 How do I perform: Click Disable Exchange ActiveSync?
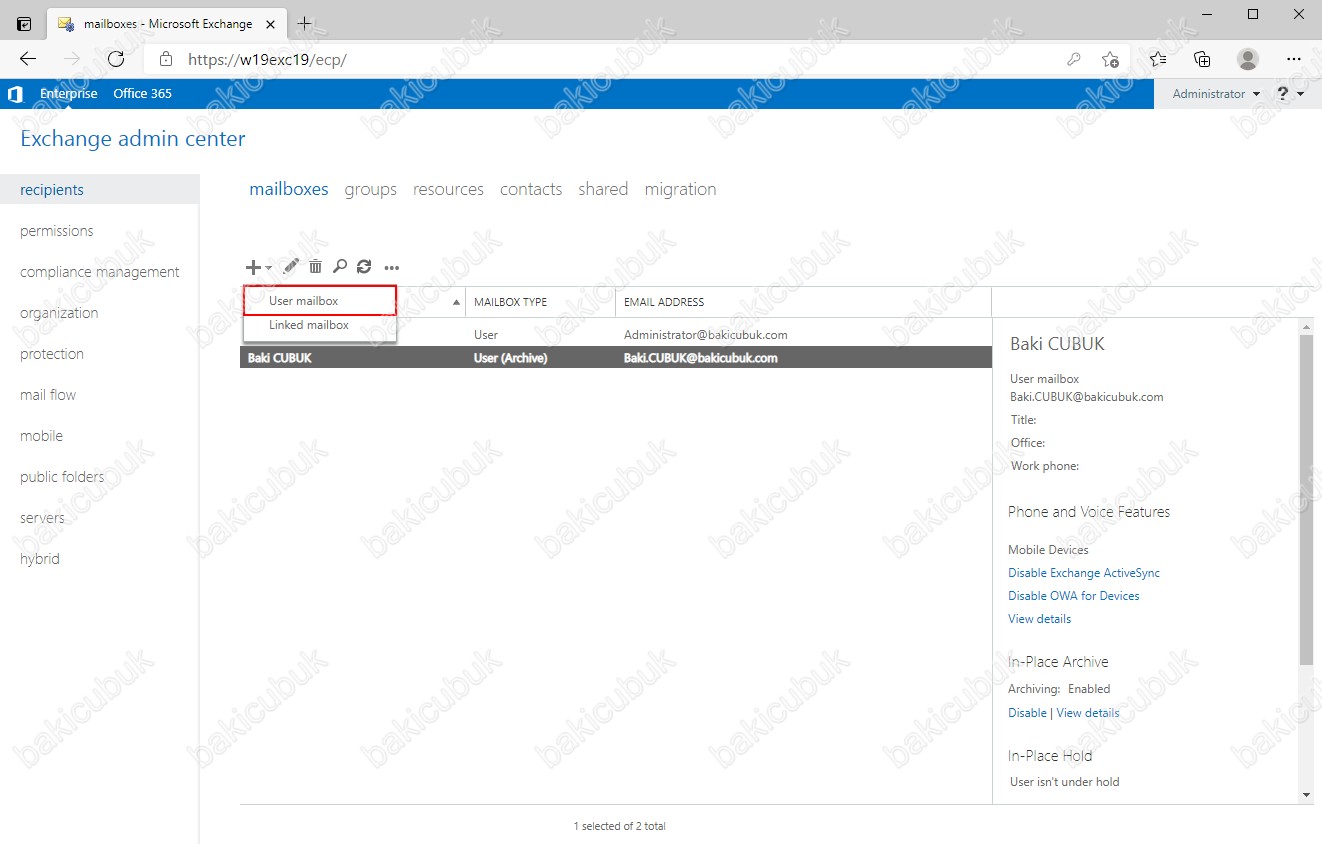click(1084, 573)
